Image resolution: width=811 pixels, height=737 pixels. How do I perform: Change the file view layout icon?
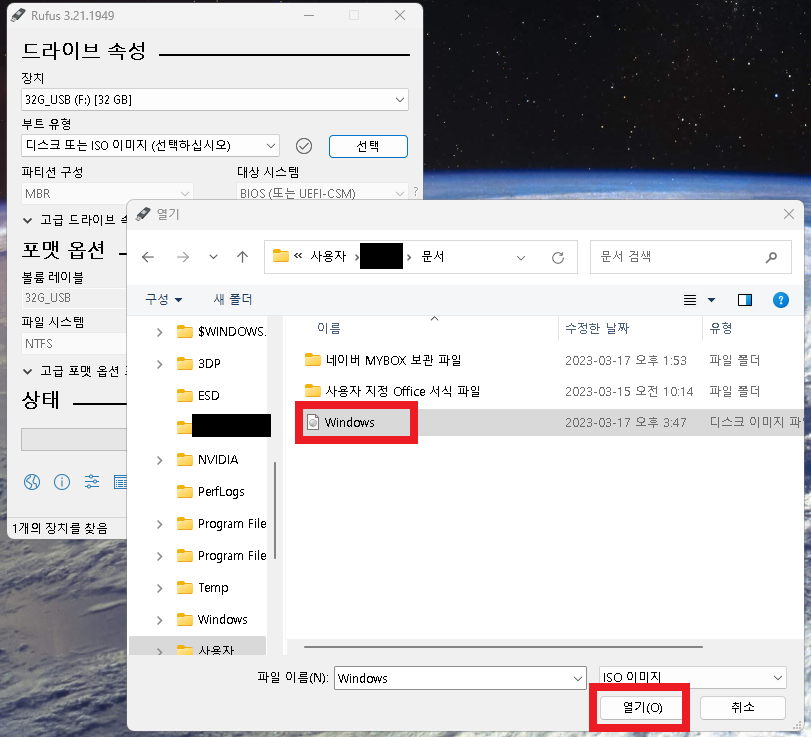pos(689,300)
